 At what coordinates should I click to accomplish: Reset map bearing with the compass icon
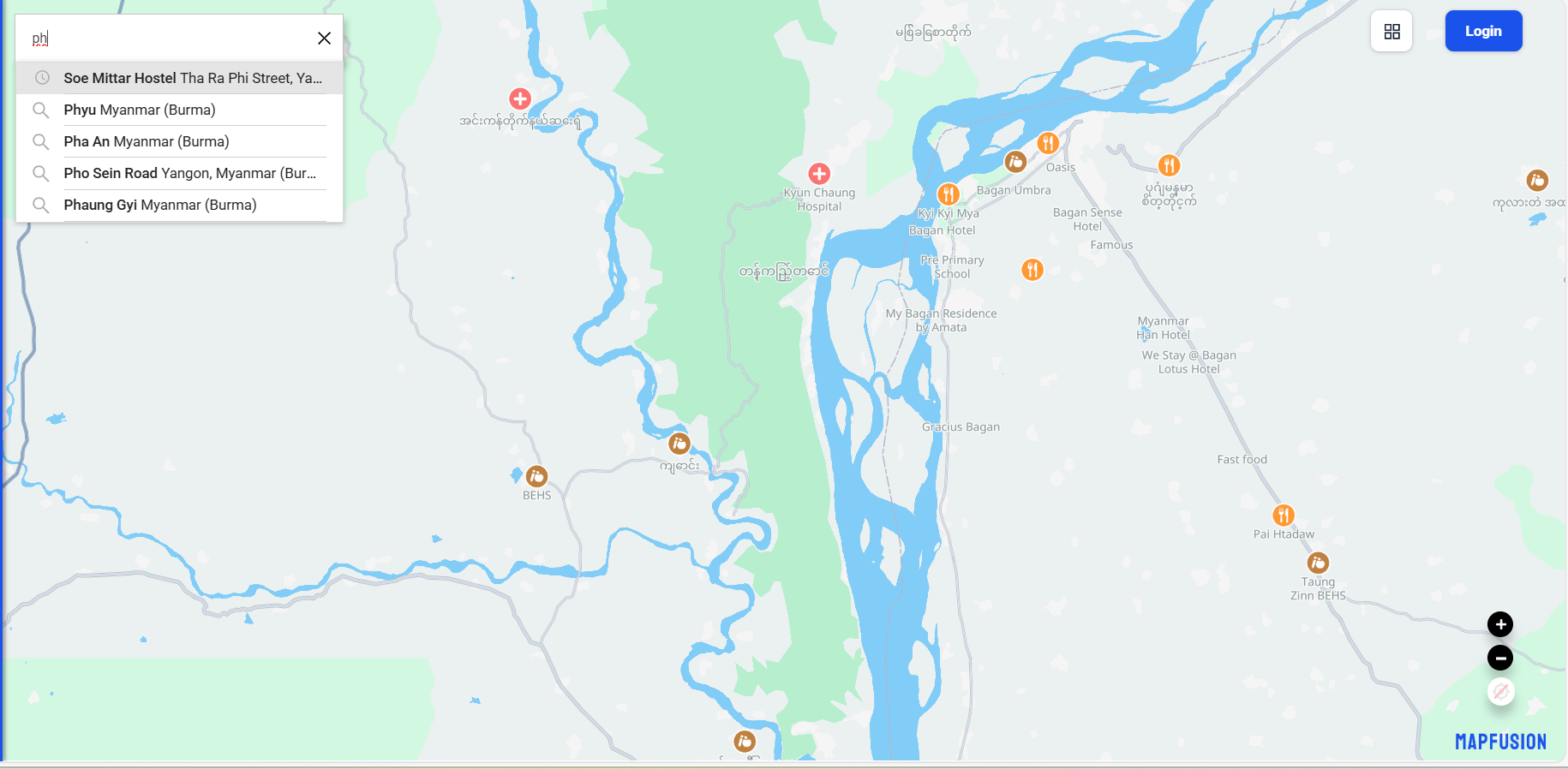point(1500,691)
